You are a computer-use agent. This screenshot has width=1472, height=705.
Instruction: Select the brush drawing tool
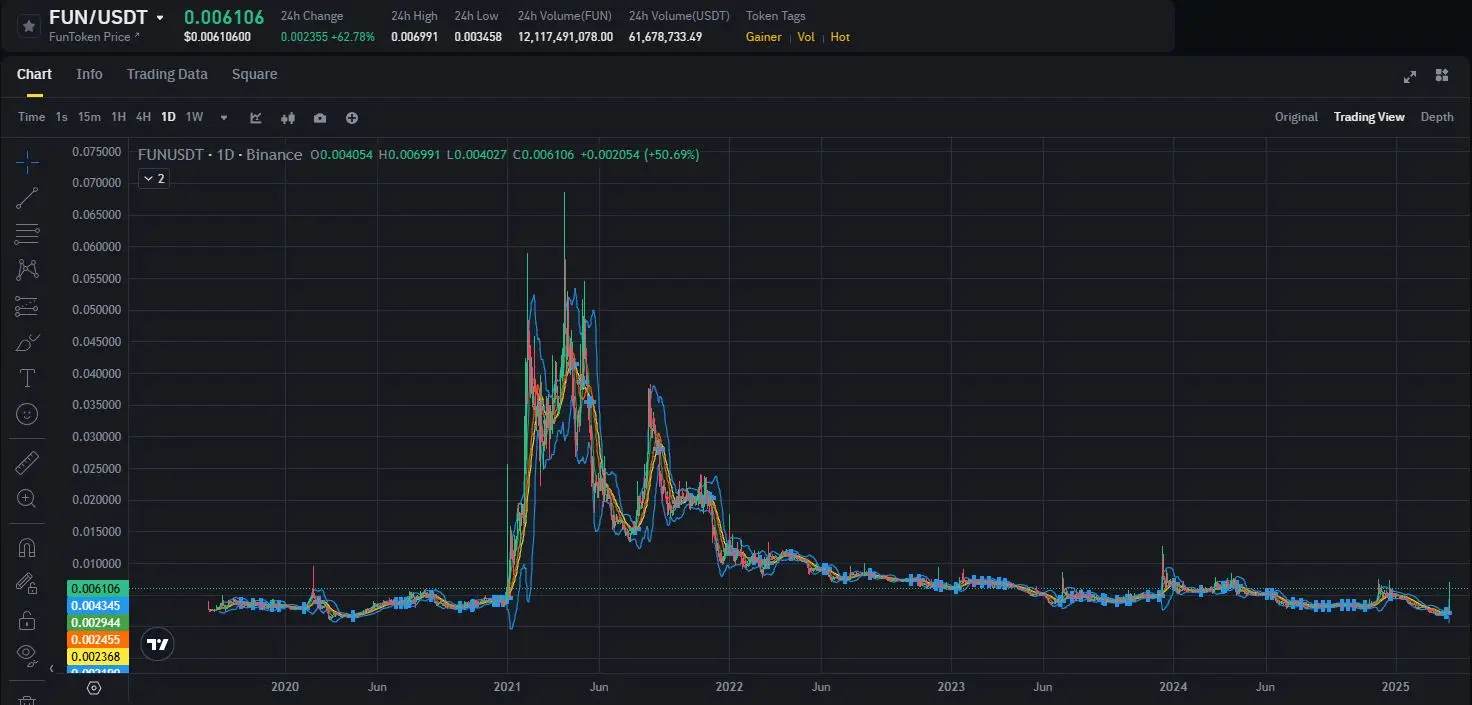[x=27, y=342]
